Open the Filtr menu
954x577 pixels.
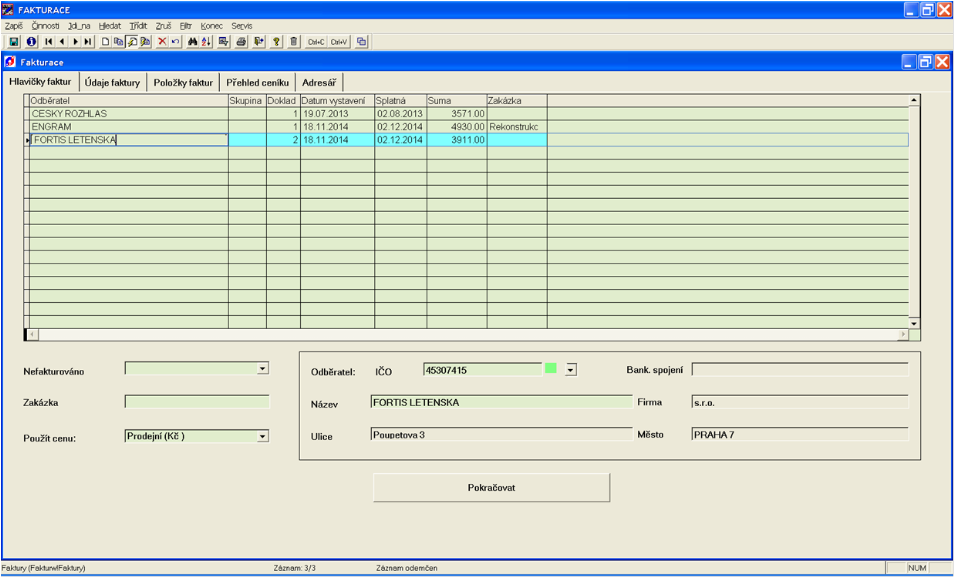(x=186, y=26)
